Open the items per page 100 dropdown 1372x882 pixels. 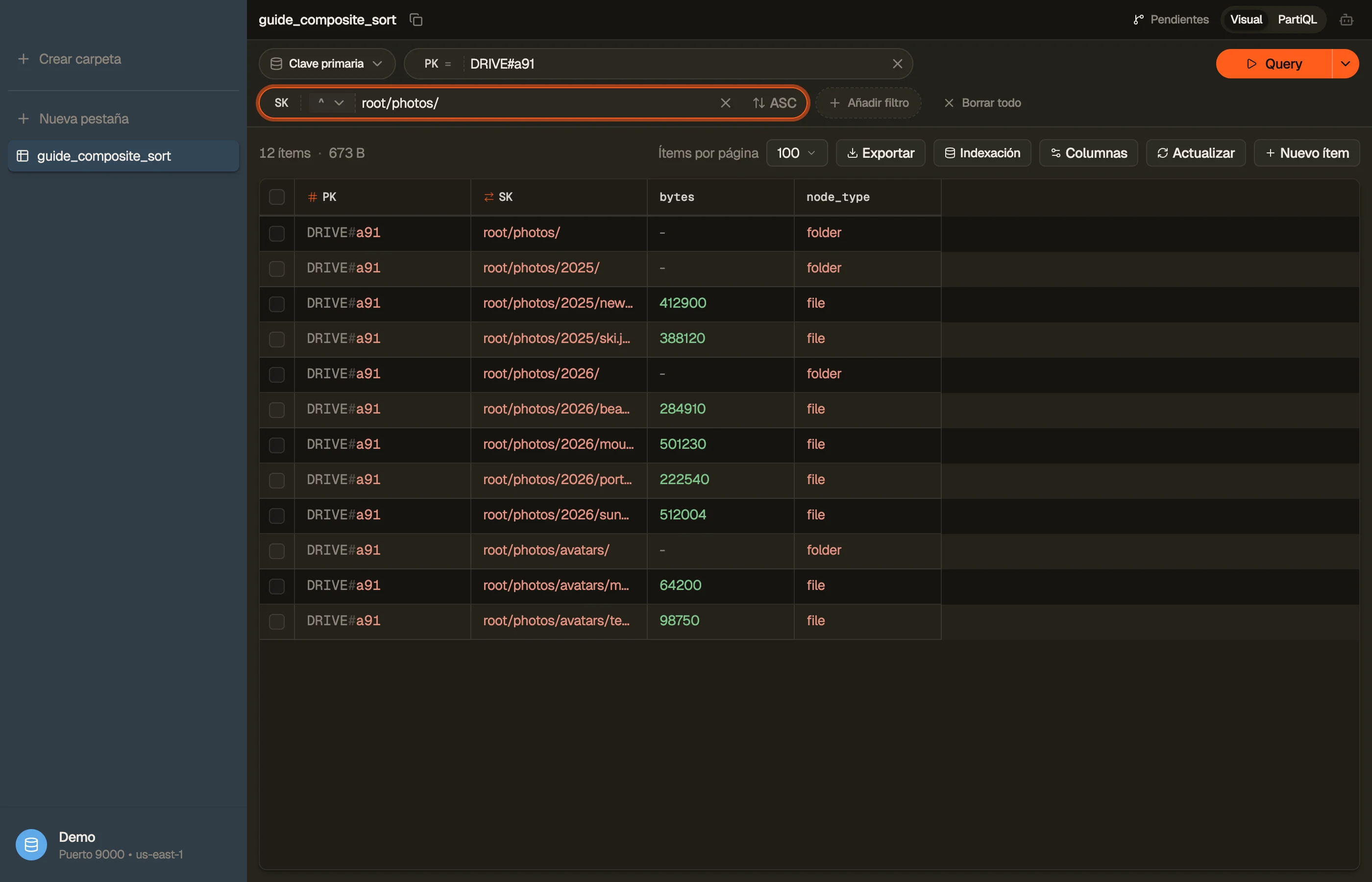(797, 153)
